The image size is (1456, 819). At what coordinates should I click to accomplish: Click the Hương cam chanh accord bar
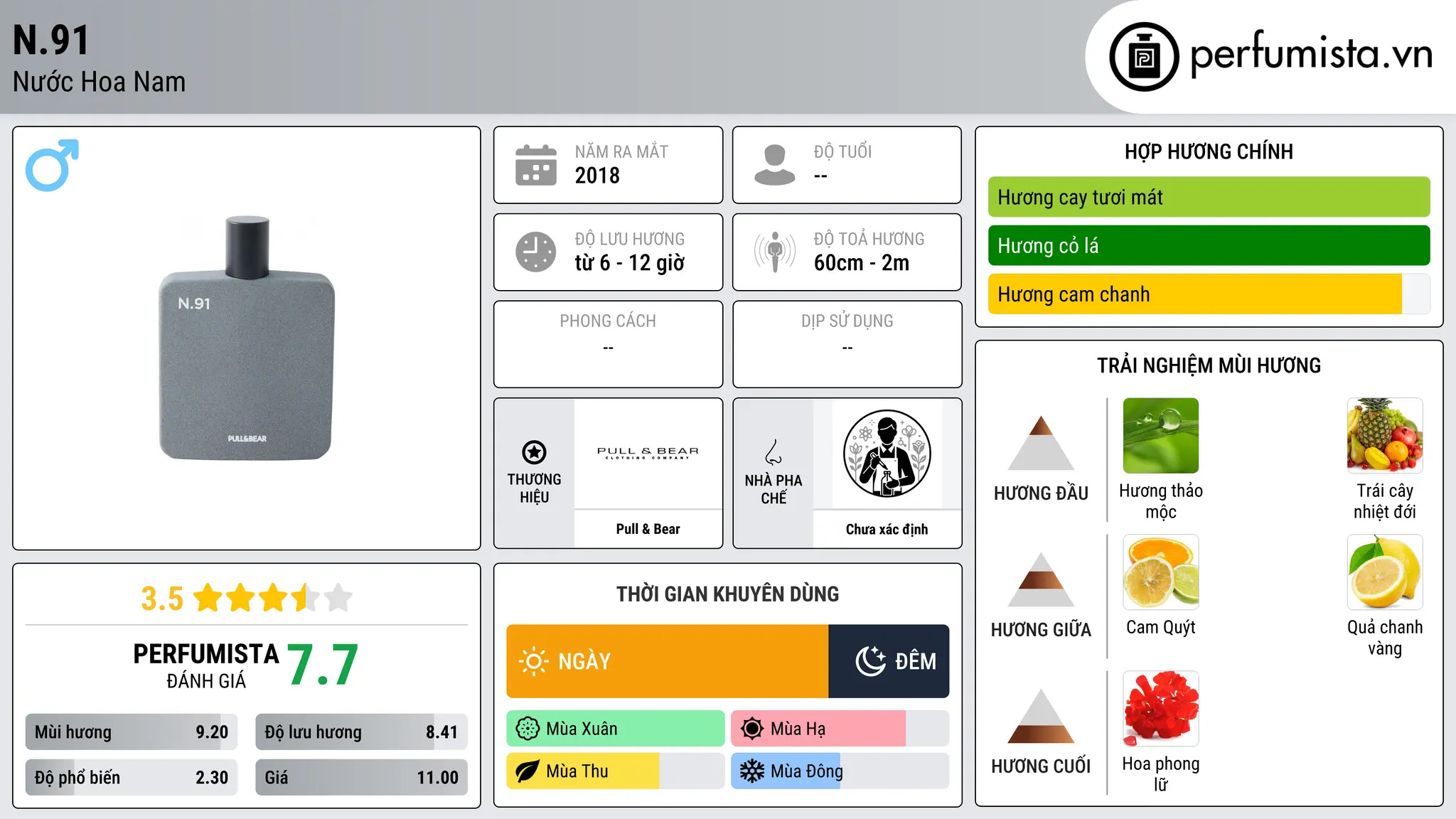tap(1209, 294)
